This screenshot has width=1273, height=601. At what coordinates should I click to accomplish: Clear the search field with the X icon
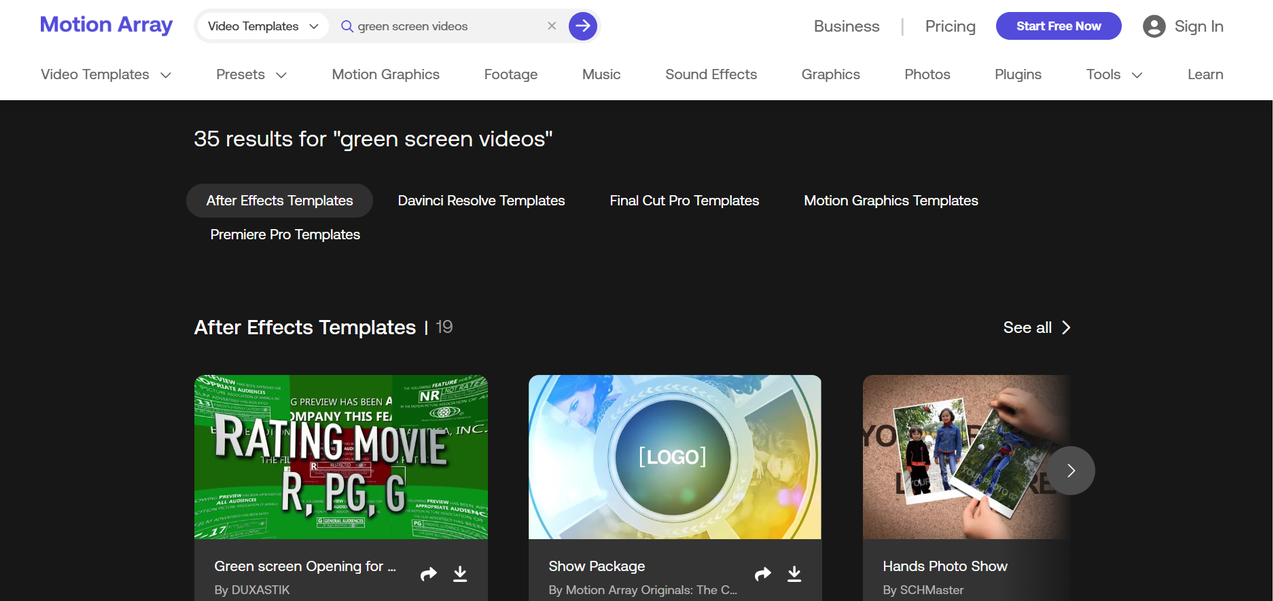[552, 26]
